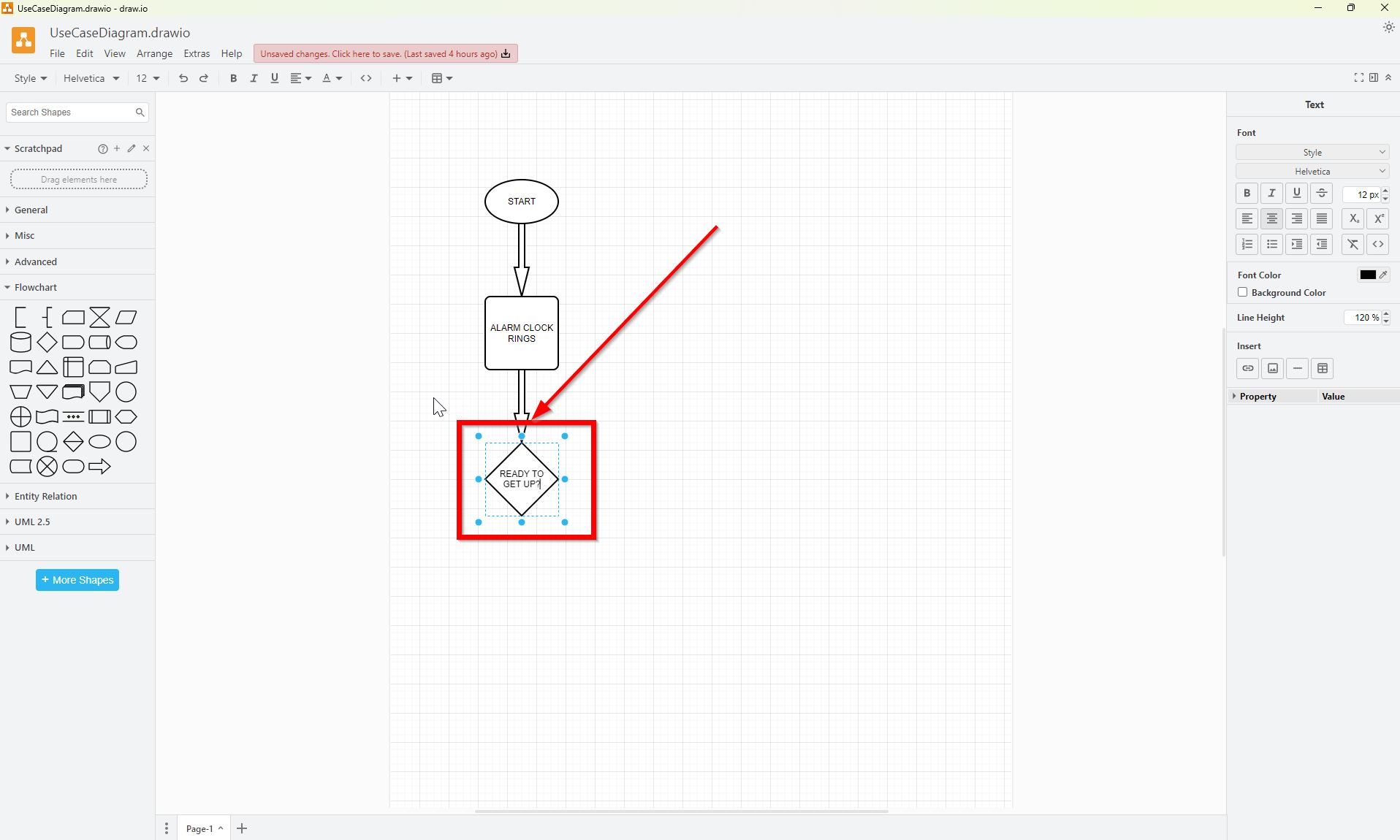Insert an image from the Insert section

(x=1273, y=368)
